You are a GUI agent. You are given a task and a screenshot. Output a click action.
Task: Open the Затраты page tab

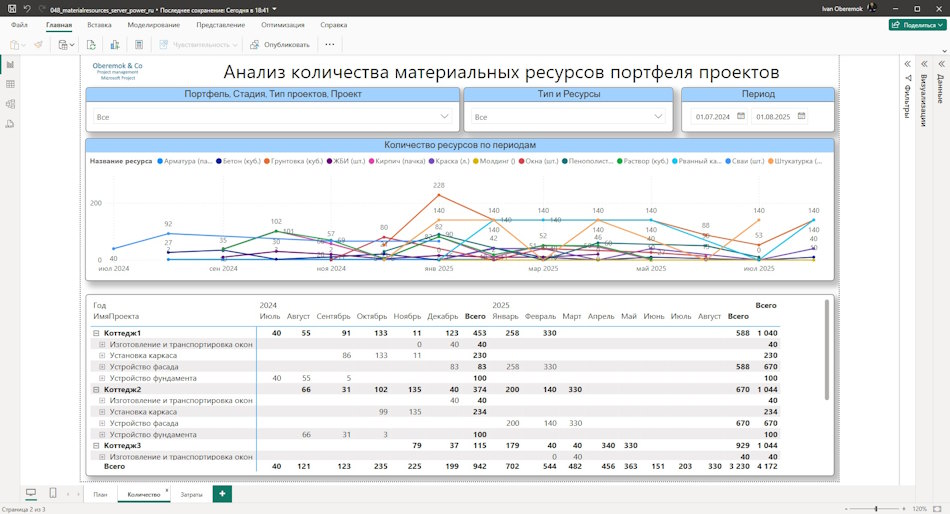[191, 495]
